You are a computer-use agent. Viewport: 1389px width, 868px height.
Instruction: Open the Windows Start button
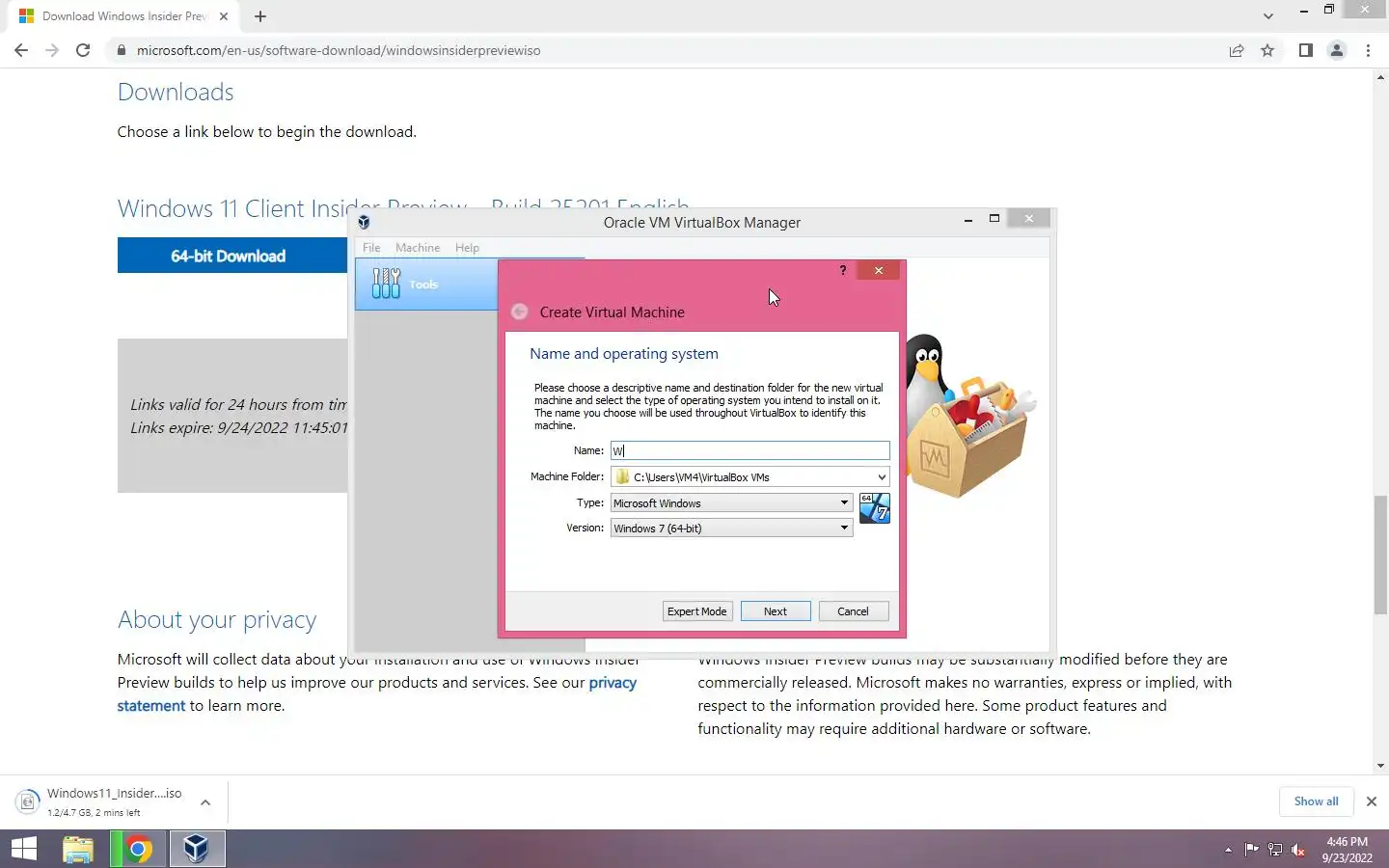pos(24,849)
